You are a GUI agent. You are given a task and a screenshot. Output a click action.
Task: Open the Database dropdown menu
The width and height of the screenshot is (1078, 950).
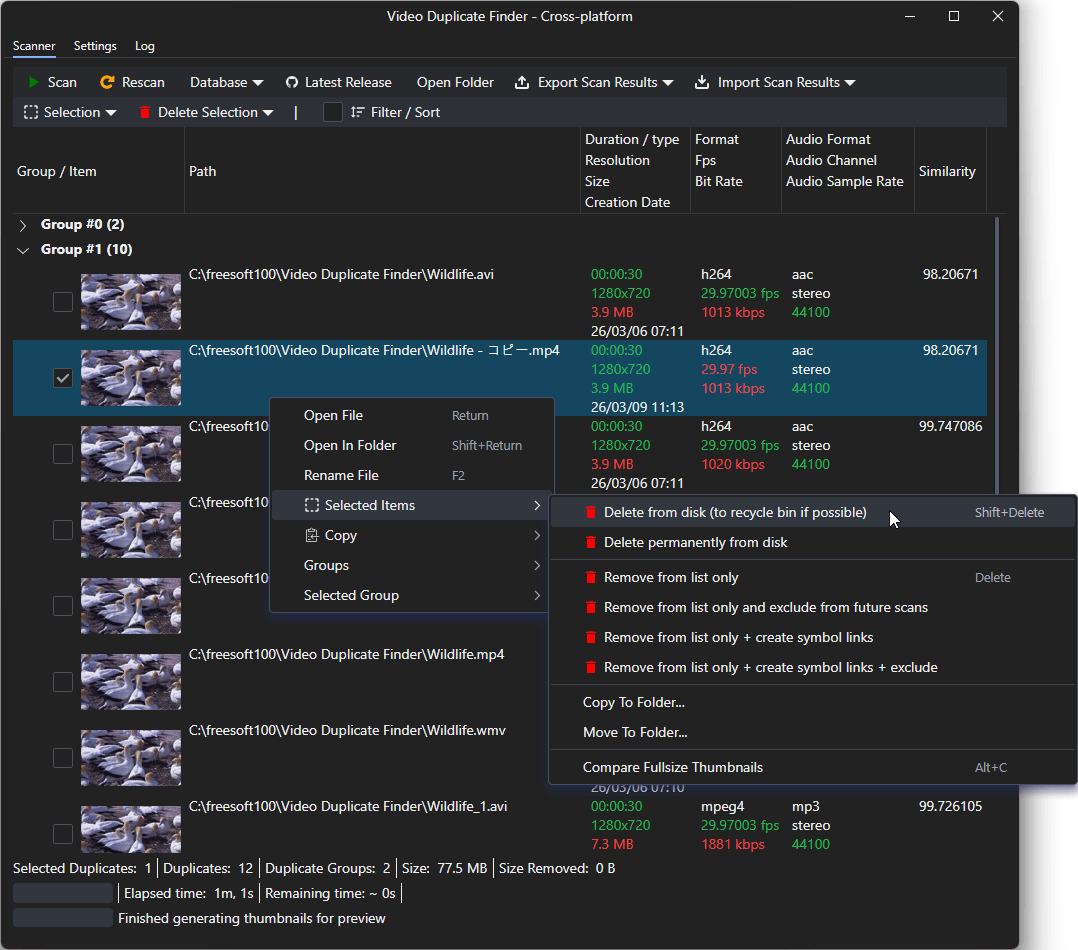(226, 83)
